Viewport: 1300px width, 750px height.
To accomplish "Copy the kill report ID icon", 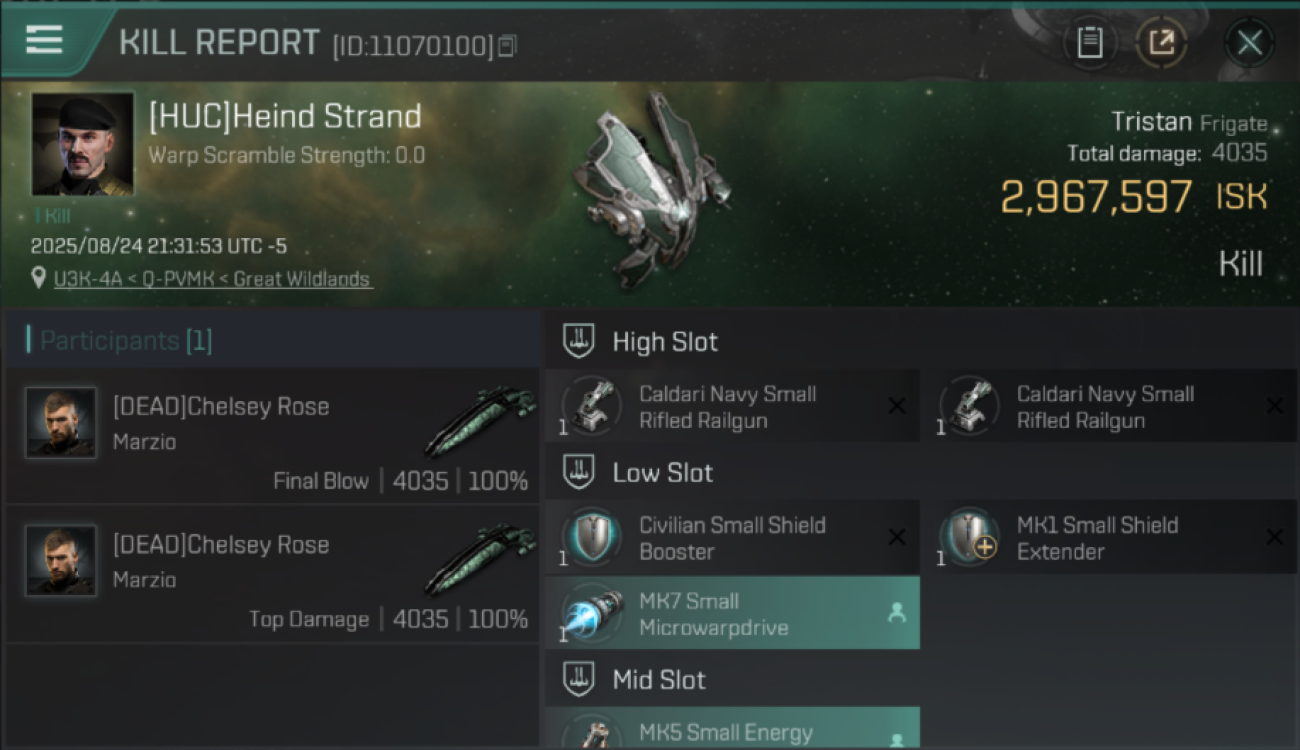I will (507, 46).
